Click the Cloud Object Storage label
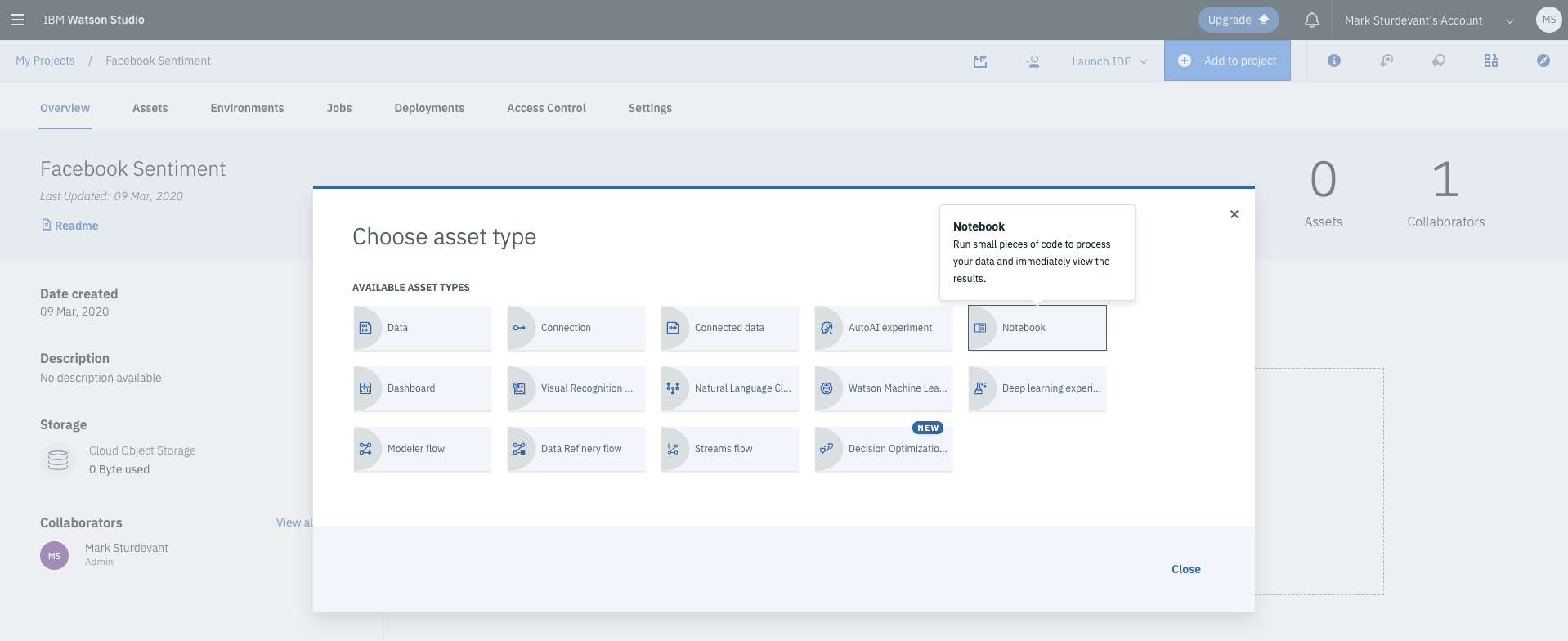This screenshot has height=641, width=1568. click(x=142, y=450)
